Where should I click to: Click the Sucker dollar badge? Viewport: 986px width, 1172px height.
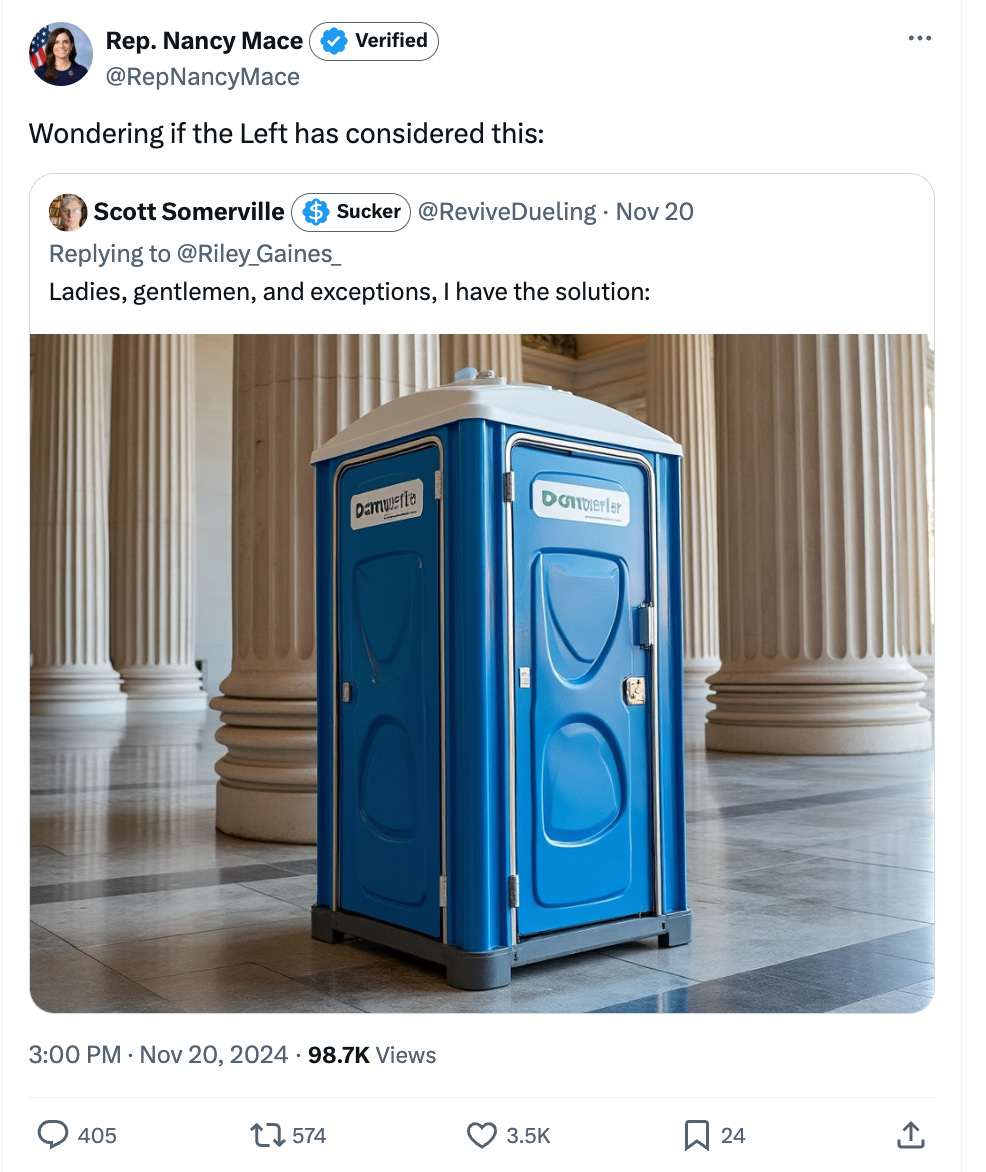coord(351,212)
